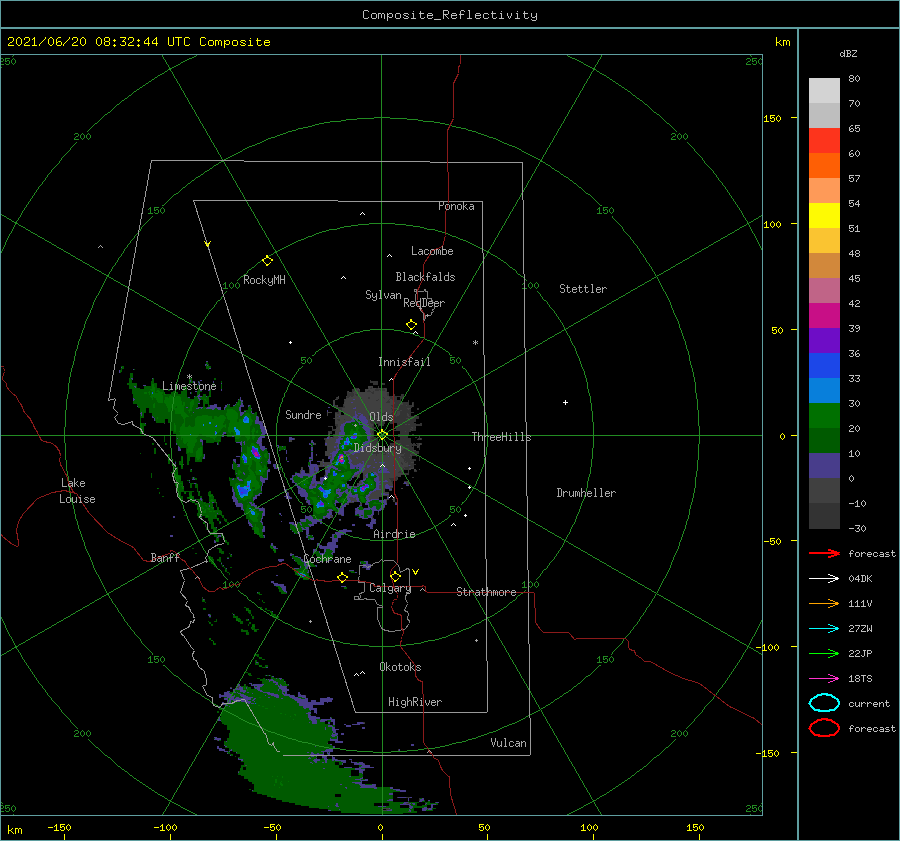Click the Lake Louise label

click(x=77, y=491)
